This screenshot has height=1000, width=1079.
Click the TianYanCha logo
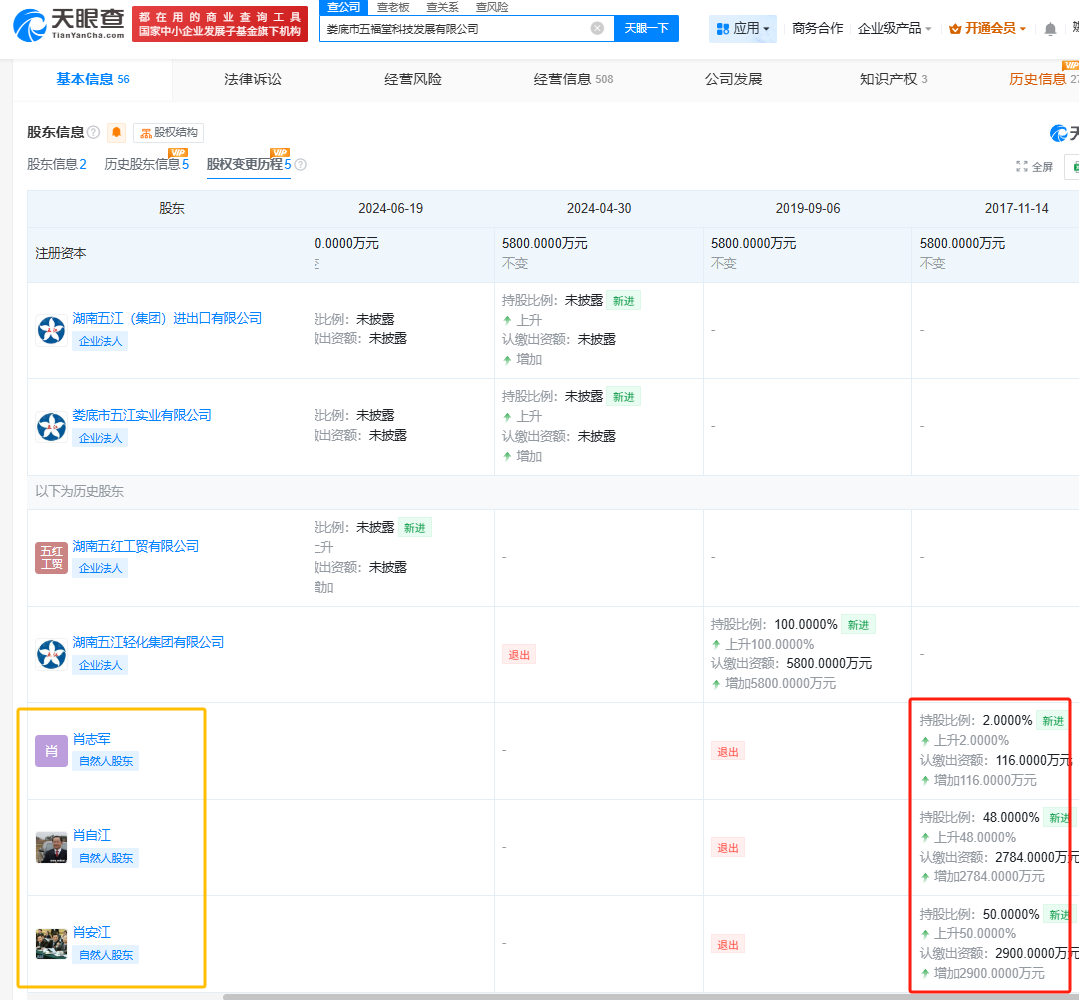coord(69,25)
